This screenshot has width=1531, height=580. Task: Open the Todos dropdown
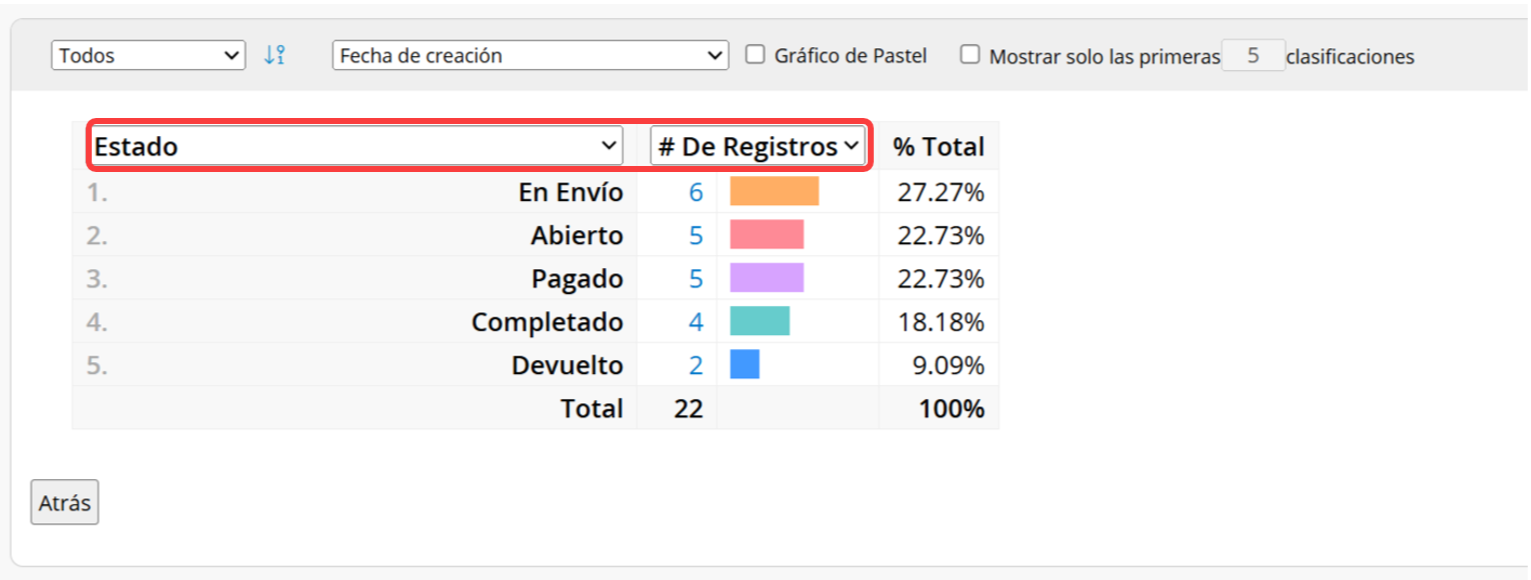coord(148,55)
